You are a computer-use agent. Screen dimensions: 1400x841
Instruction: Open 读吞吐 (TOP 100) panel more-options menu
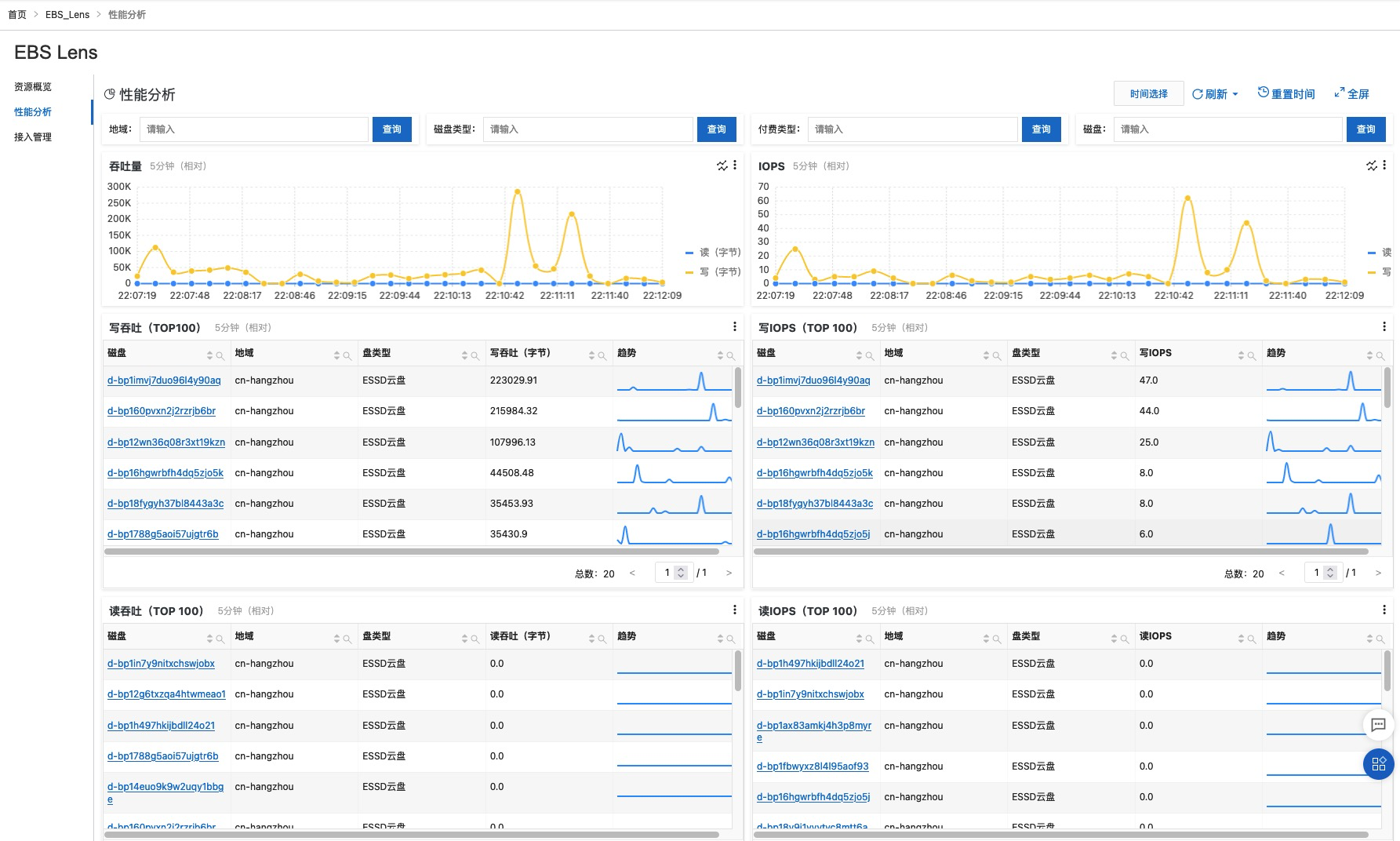click(735, 610)
